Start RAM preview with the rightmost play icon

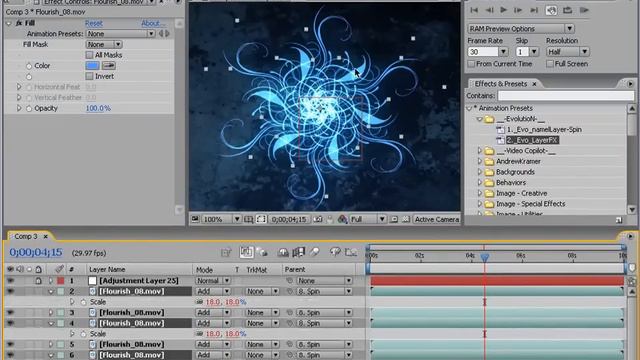(x=584, y=10)
